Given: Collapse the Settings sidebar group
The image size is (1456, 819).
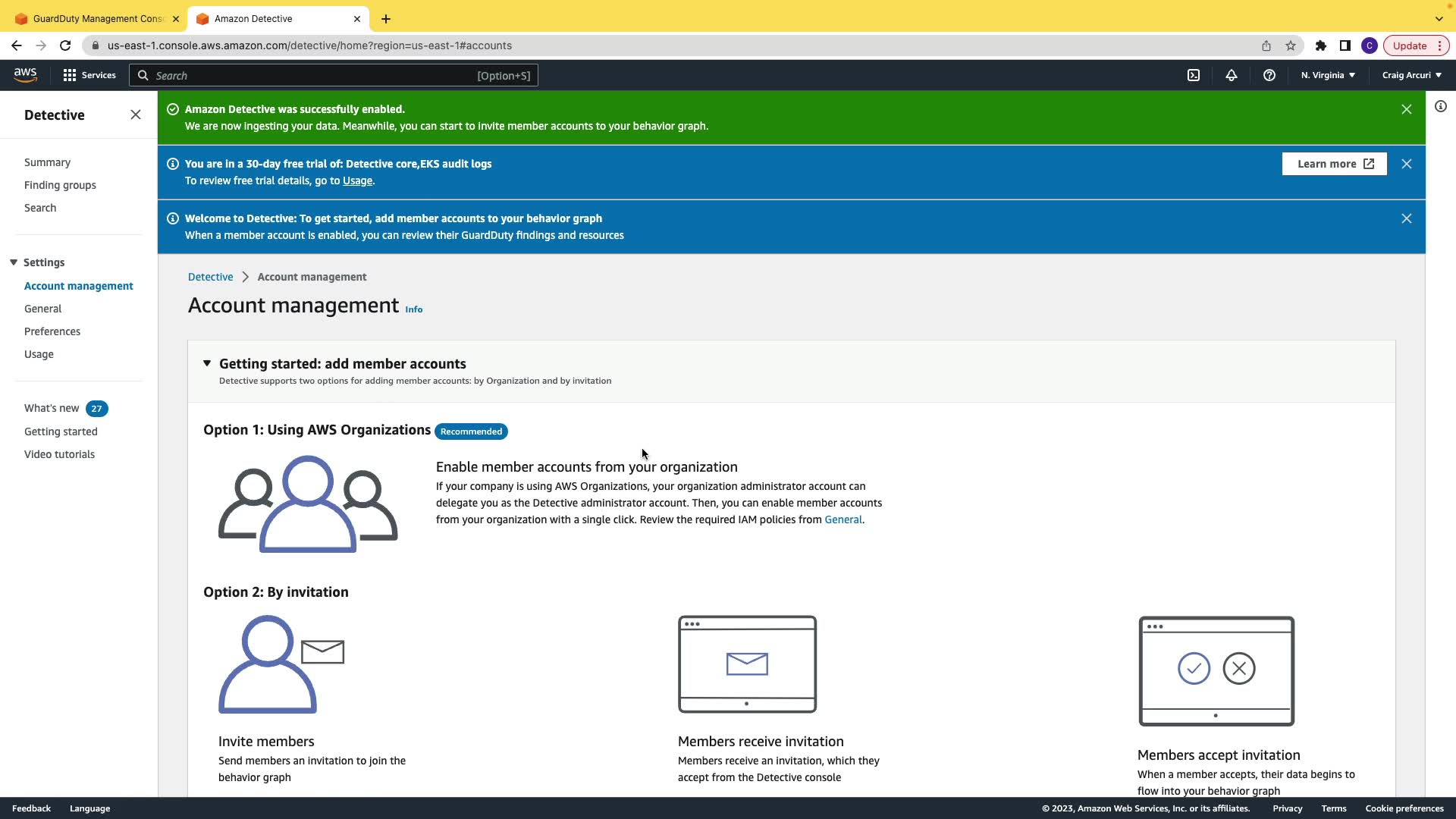Looking at the screenshot, I should 14,262.
